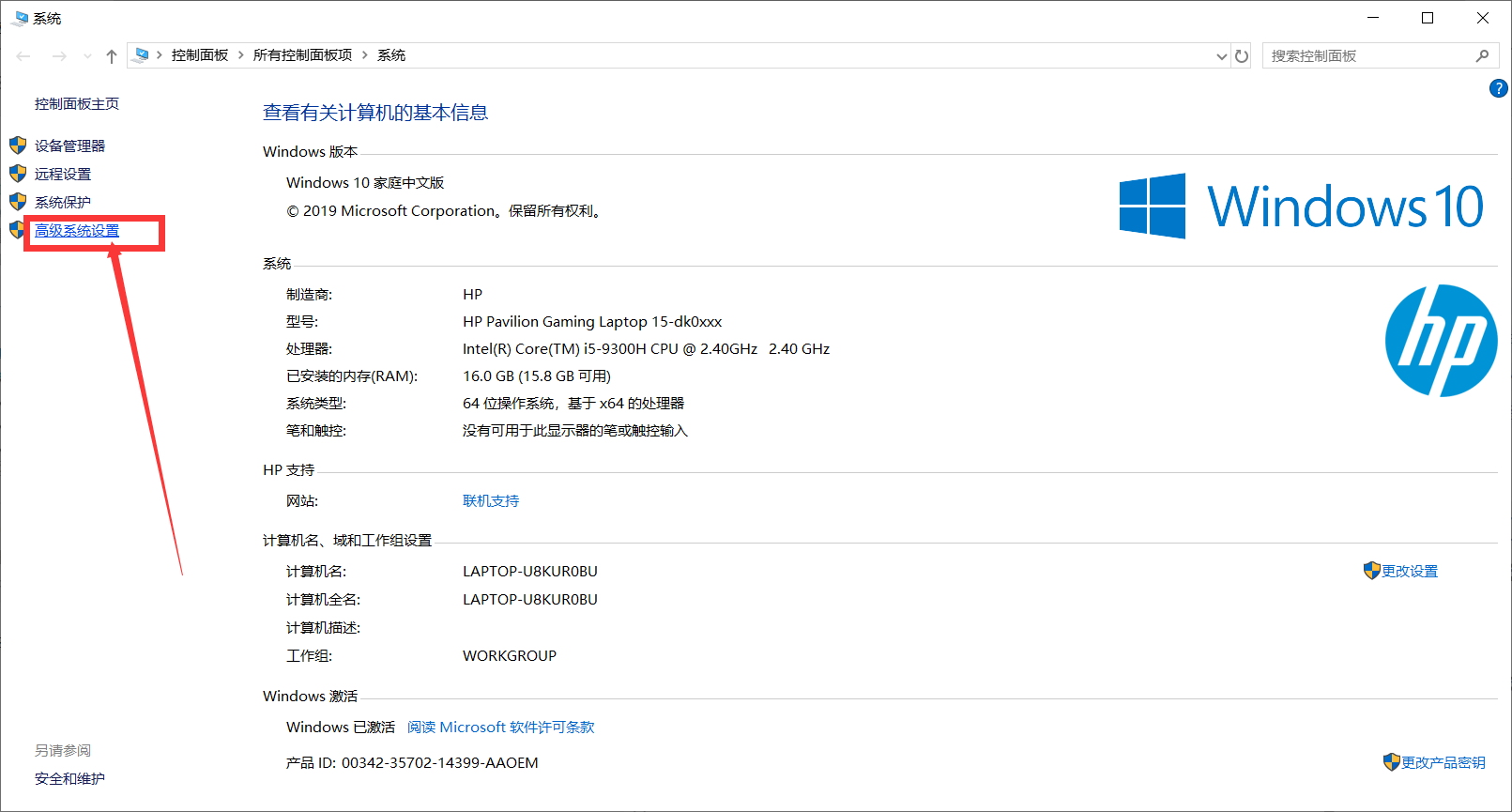Close the 系统 window
Screen dimensions: 1512x812
tap(1483, 18)
